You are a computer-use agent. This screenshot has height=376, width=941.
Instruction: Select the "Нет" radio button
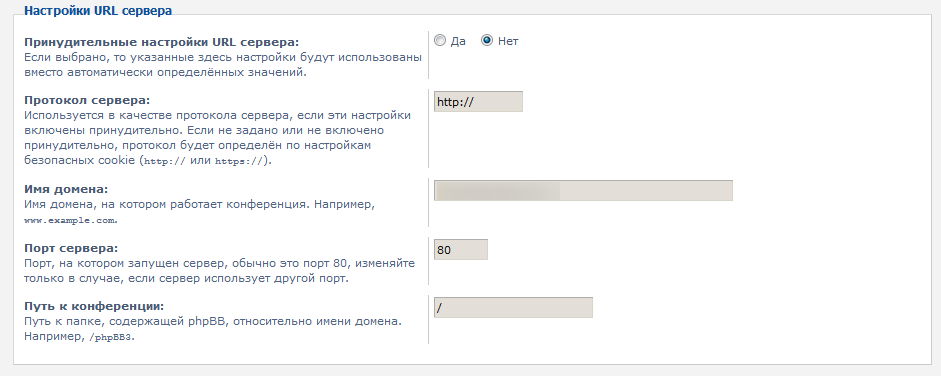[487, 41]
